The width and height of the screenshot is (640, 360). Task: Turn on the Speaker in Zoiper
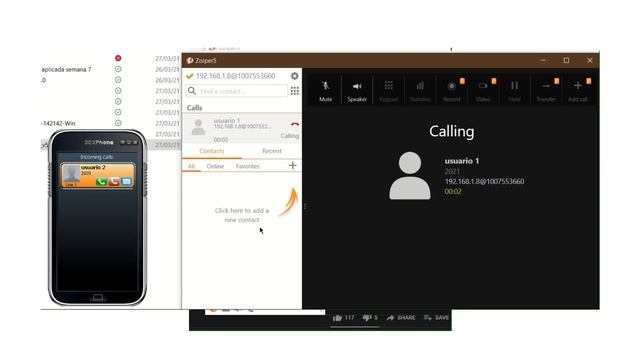357,91
